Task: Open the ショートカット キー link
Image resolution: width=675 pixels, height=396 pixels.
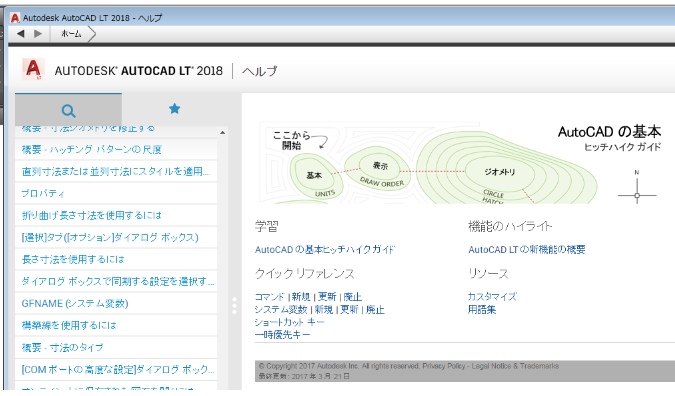Action: point(289,322)
